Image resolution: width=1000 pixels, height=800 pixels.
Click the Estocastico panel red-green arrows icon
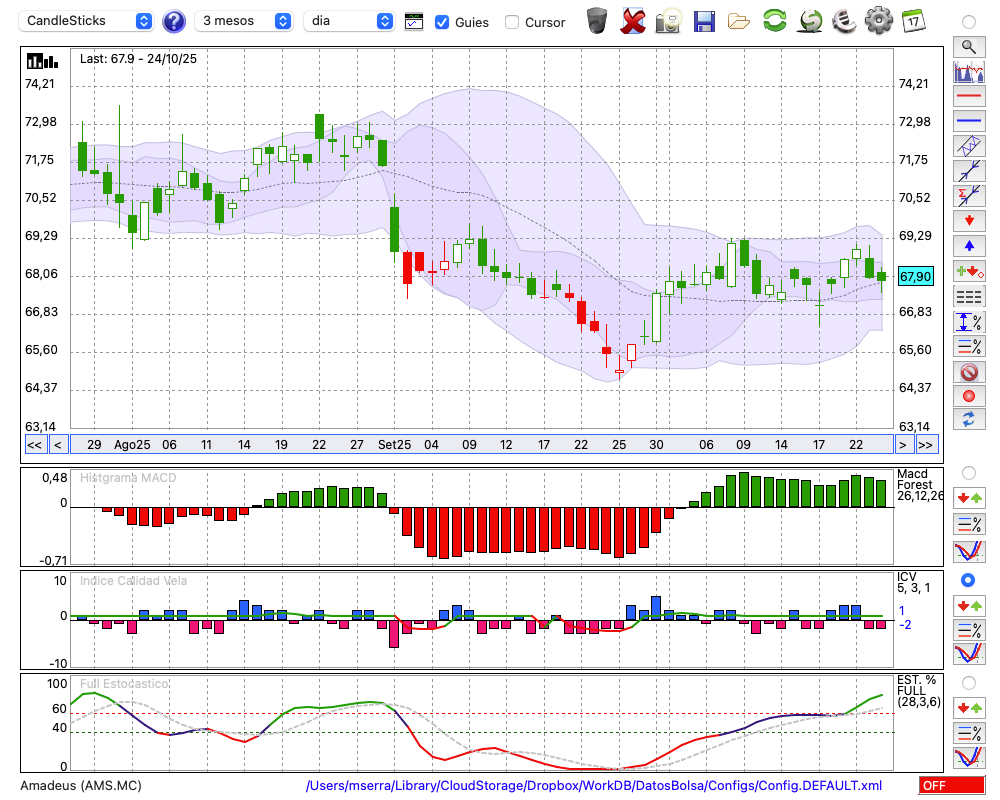click(x=969, y=707)
